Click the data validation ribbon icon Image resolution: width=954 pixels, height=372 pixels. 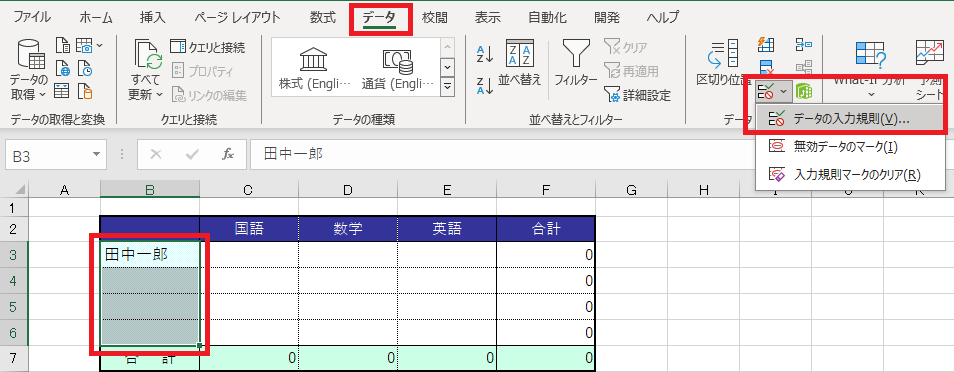point(765,92)
